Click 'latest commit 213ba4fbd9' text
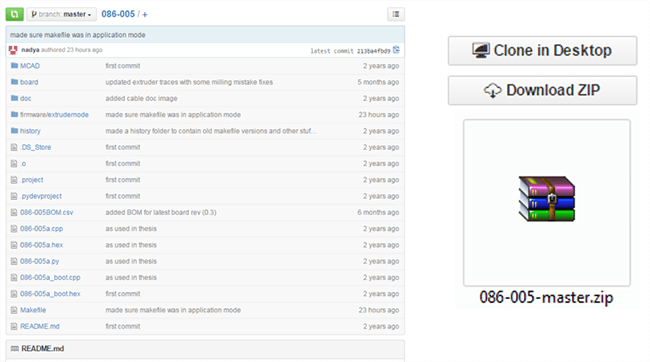The width and height of the screenshot is (650, 362). point(350,51)
